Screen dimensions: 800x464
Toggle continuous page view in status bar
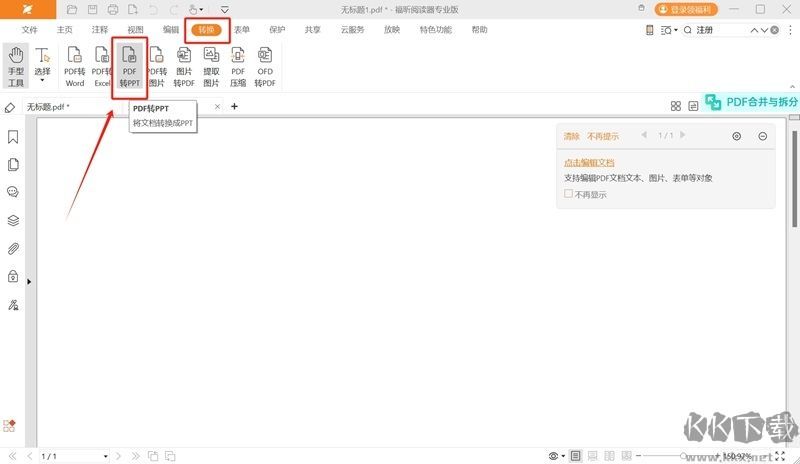pyautogui.click(x=592, y=456)
